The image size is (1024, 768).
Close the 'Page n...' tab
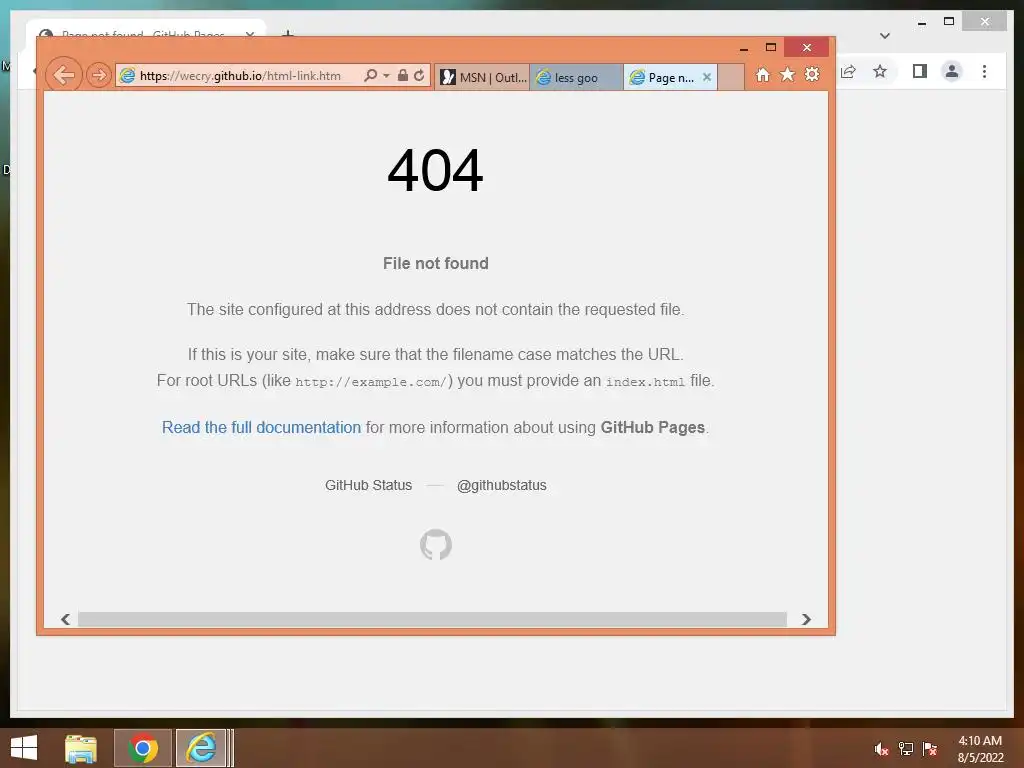[707, 77]
